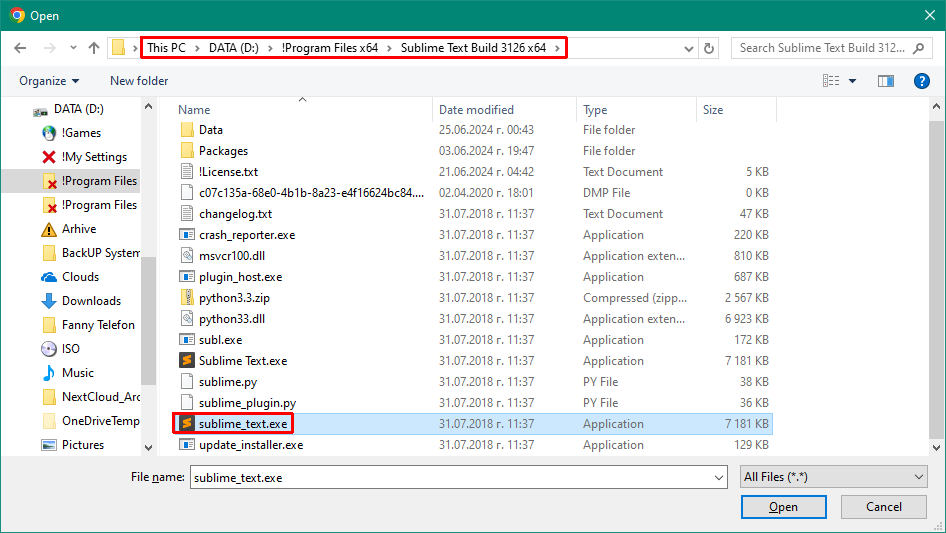Open Clouds in sidebar
946x533 pixels.
coord(80,276)
